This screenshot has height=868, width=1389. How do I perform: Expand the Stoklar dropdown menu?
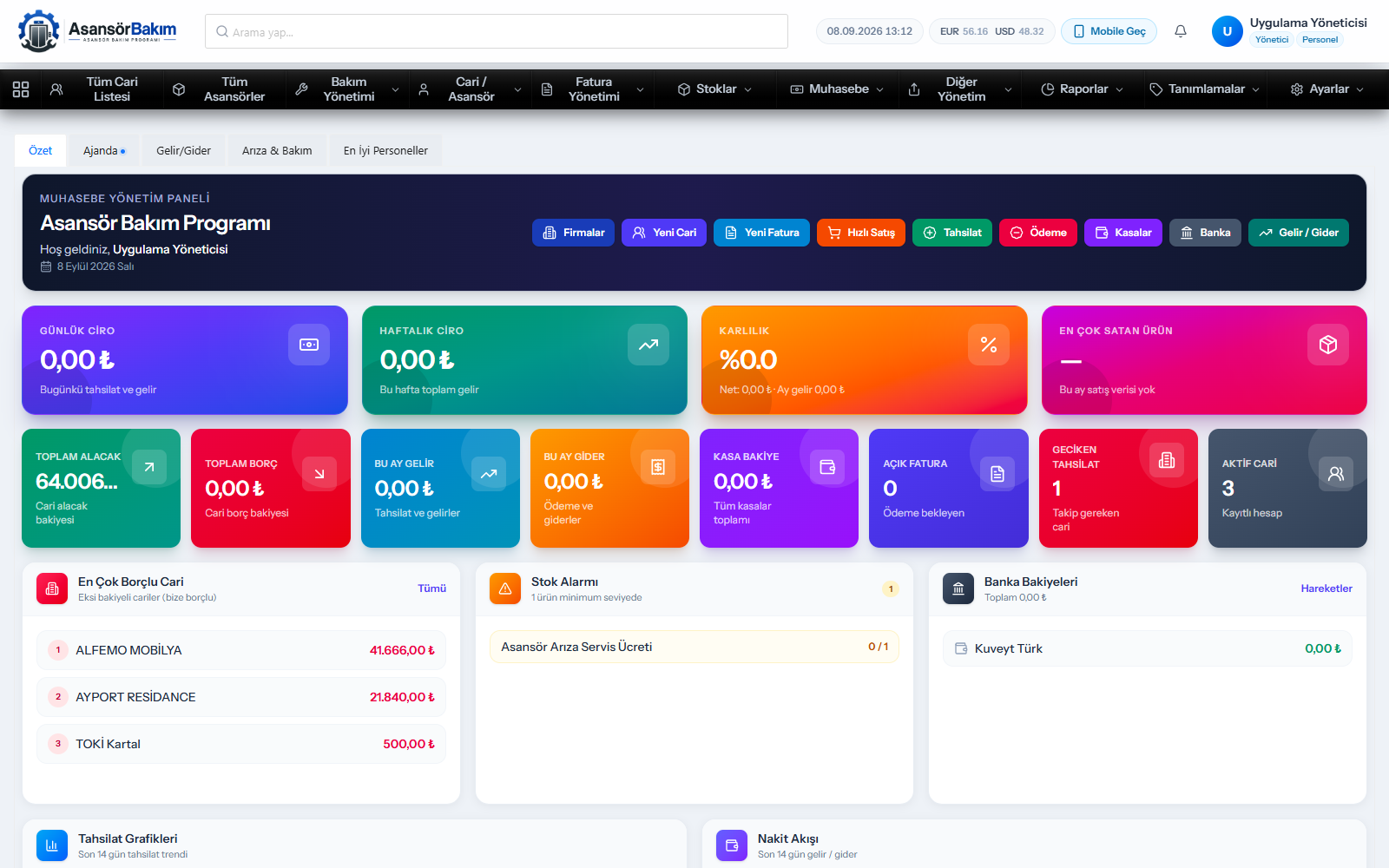(x=714, y=89)
